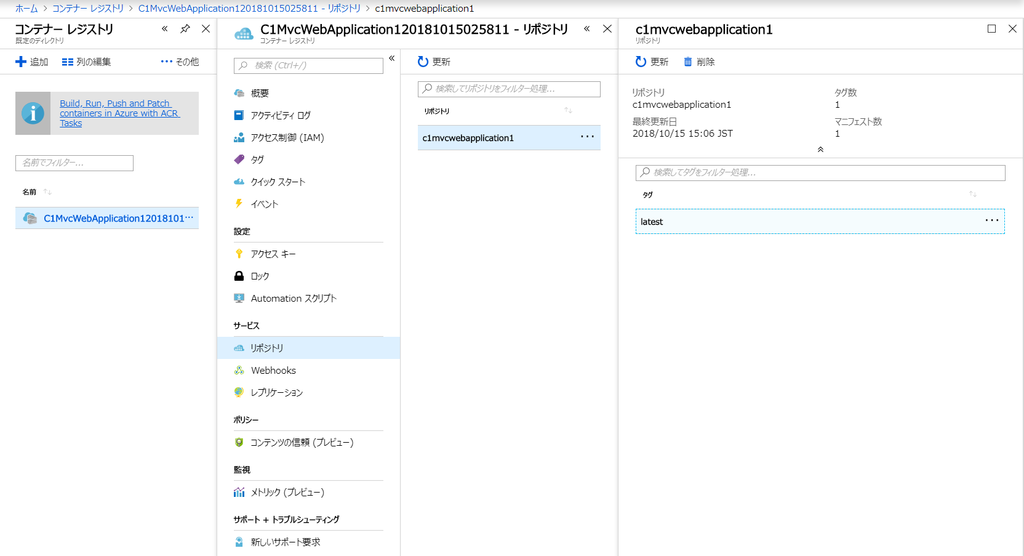Viewport: 1024px width, 556px height.
Task: Refresh c1mvcwebapplication1 blade with 更新
Action: click(652, 61)
